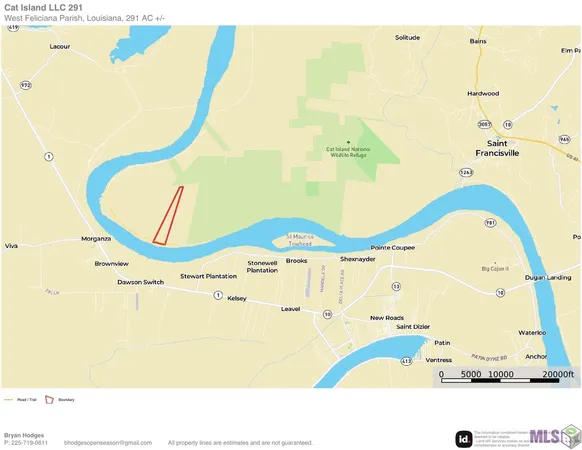This screenshot has width=582, height=450.
Task: Click the red Boundary legend icon
Action: pyautogui.click(x=49, y=400)
